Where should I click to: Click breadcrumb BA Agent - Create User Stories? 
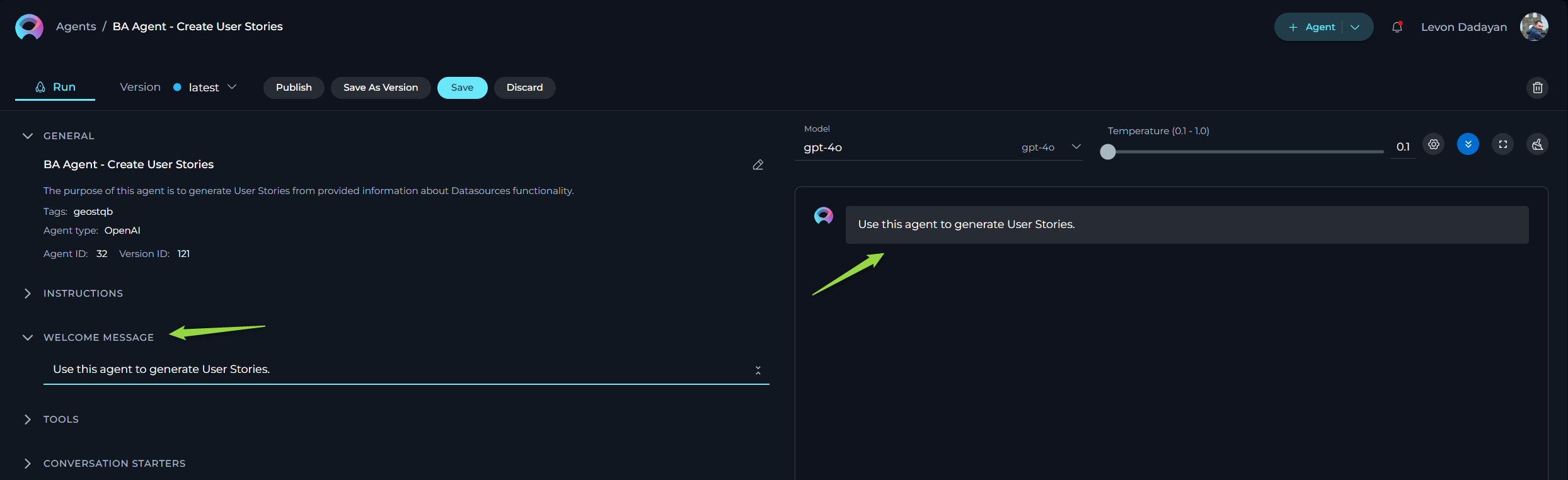pos(198,26)
